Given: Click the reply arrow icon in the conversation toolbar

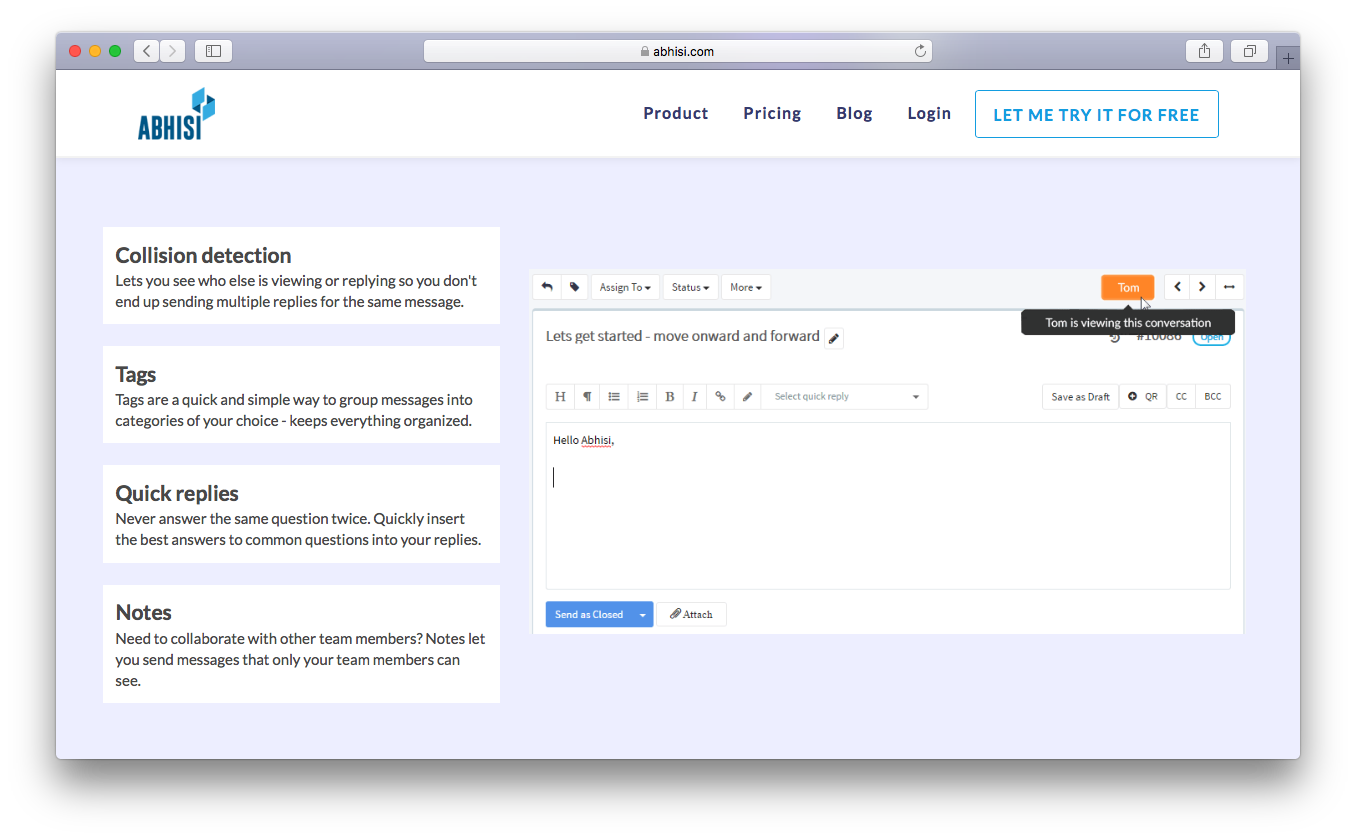Looking at the screenshot, I should click(x=547, y=287).
